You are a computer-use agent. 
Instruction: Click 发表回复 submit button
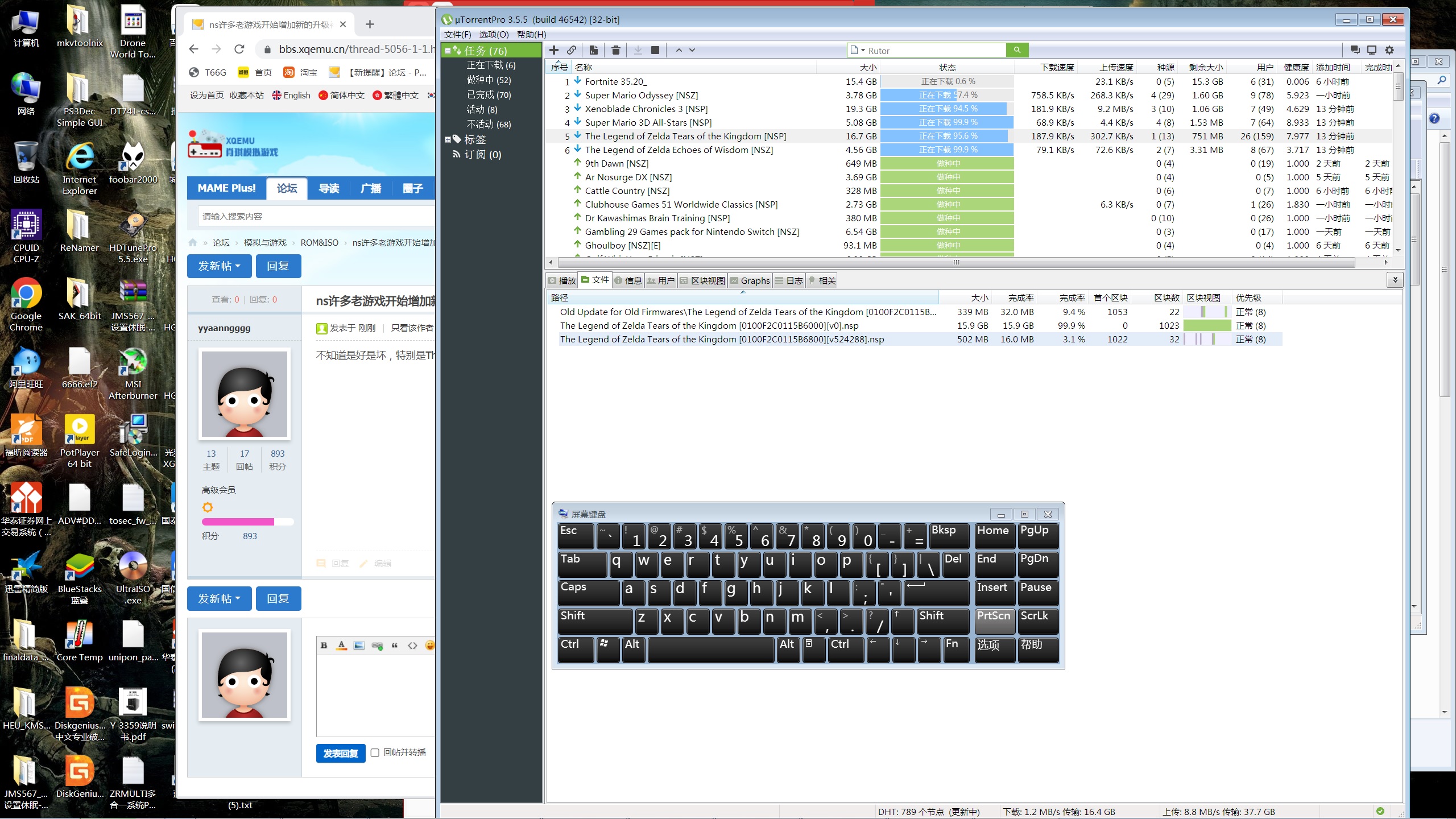tap(341, 753)
